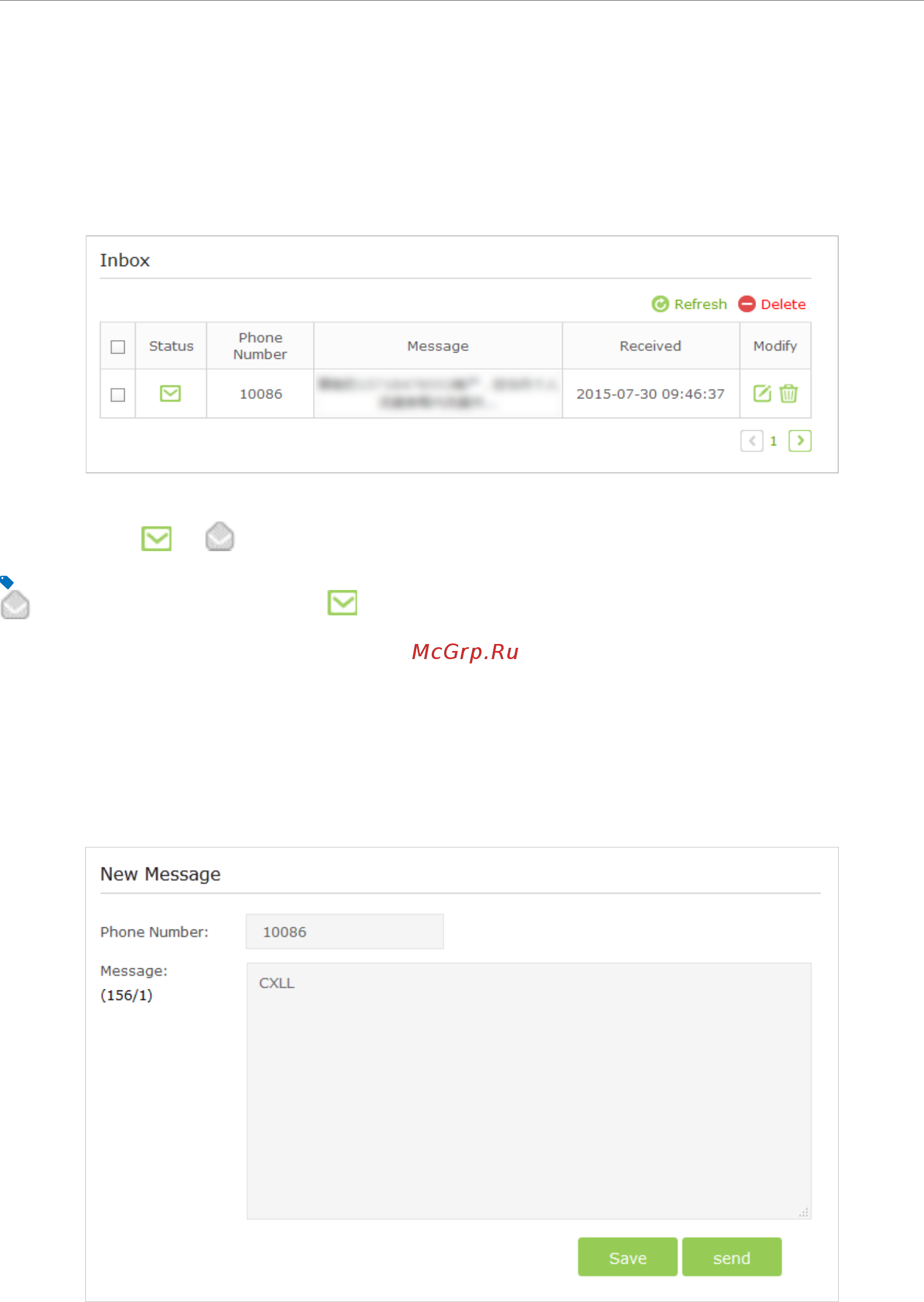Open edit icon for the 10086 message
Screen dimensions: 924x1302
pyautogui.click(x=763, y=393)
